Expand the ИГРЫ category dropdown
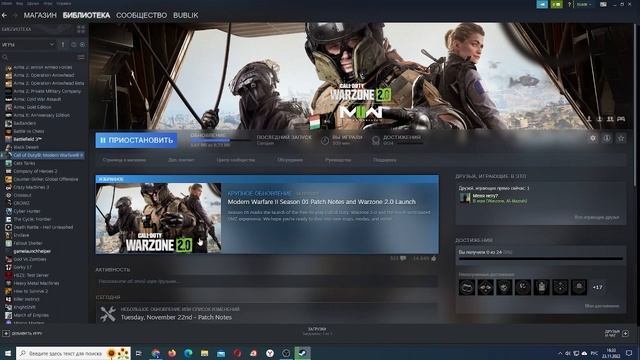 [52, 44]
